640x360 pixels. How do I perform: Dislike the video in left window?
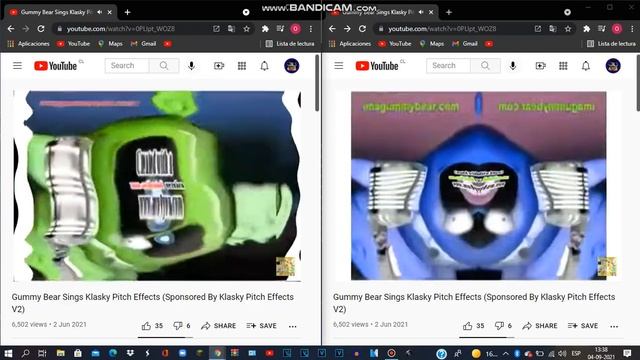point(178,326)
